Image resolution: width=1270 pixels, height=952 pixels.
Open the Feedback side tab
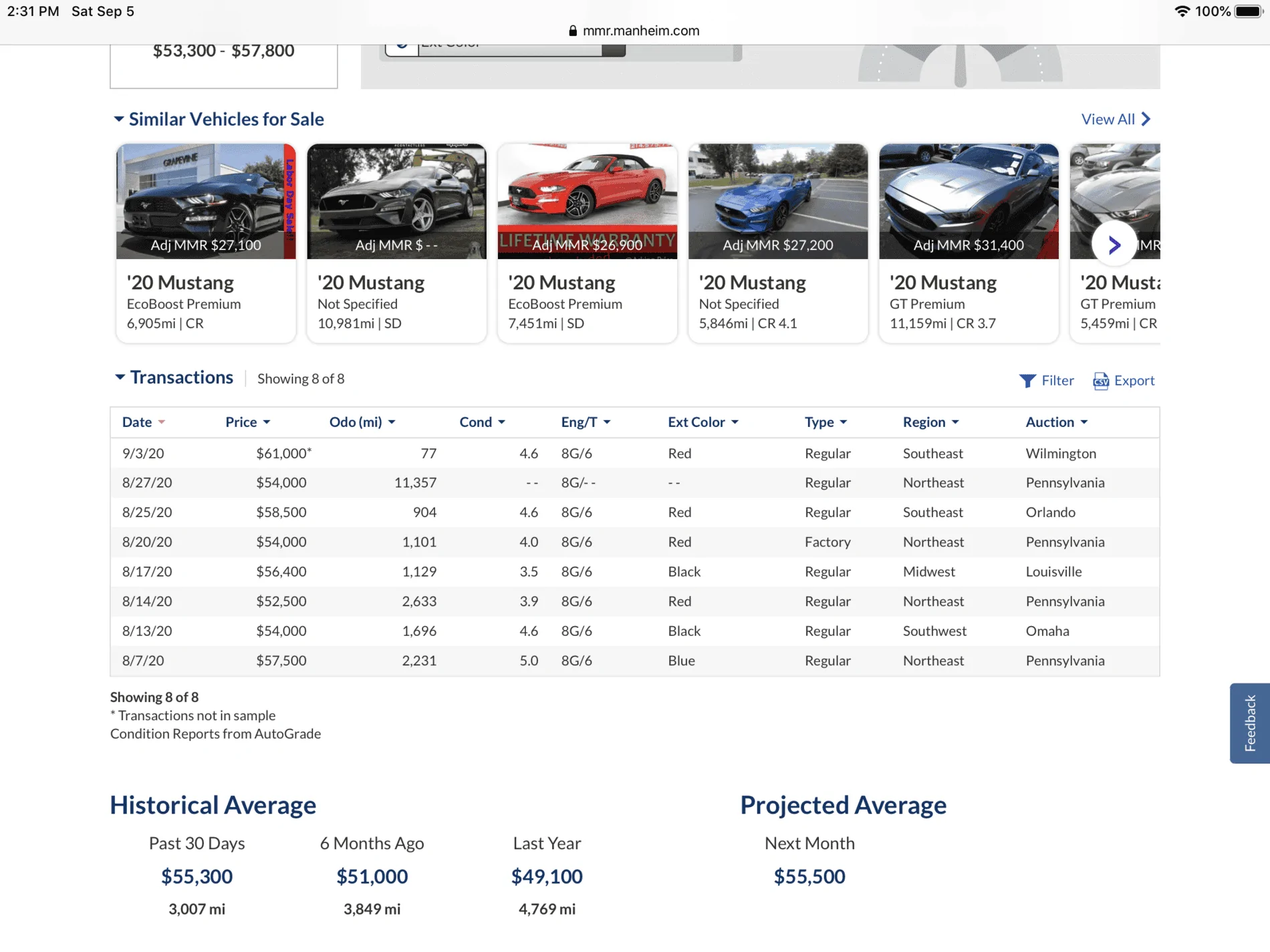1250,723
